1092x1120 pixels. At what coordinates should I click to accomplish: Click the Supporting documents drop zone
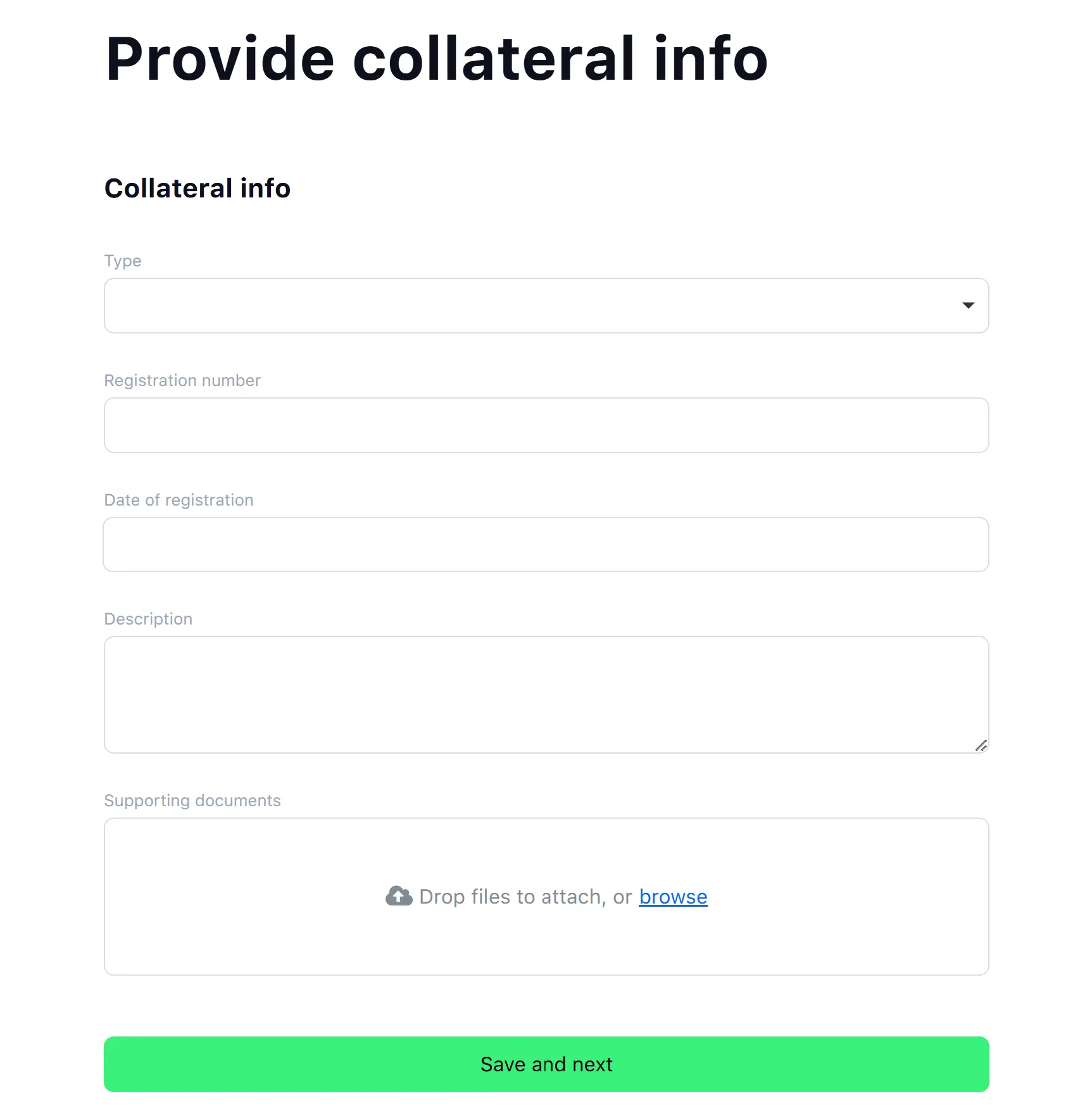click(x=546, y=897)
